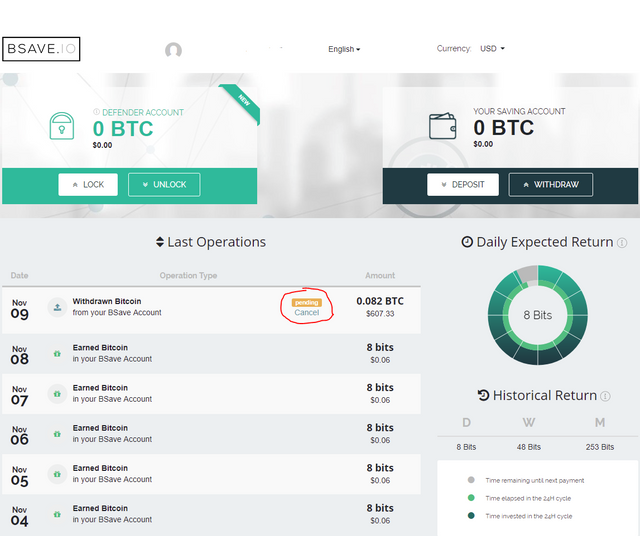
Task: Click the withdrawal icon on Nov 09 row
Action: pyautogui.click(x=58, y=307)
